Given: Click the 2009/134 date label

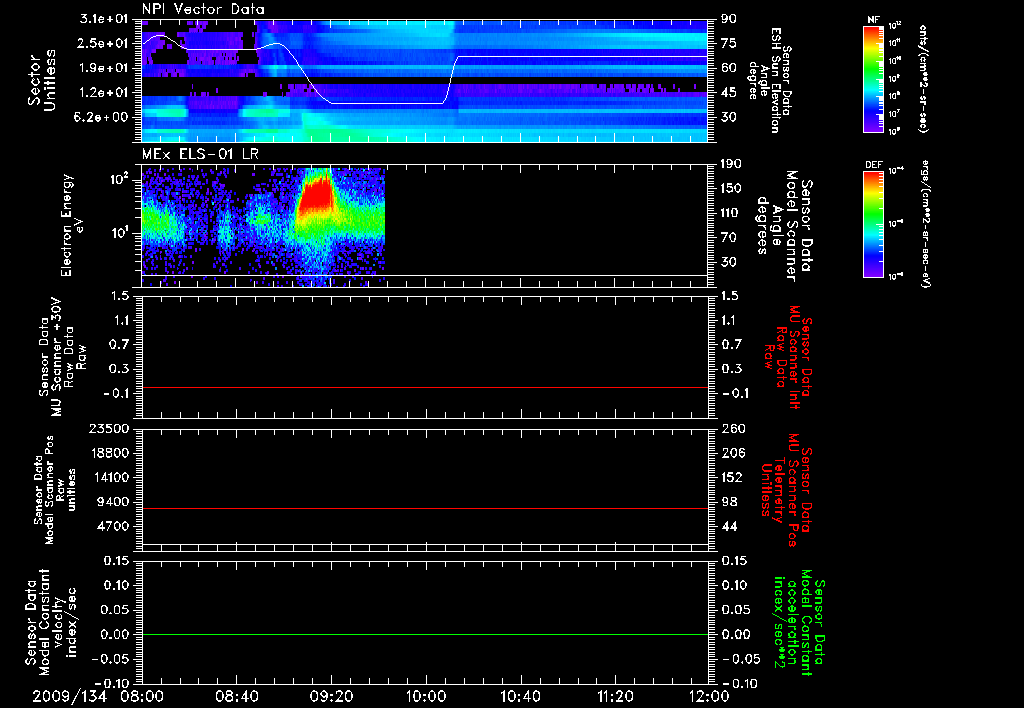Looking at the screenshot, I should [70, 696].
